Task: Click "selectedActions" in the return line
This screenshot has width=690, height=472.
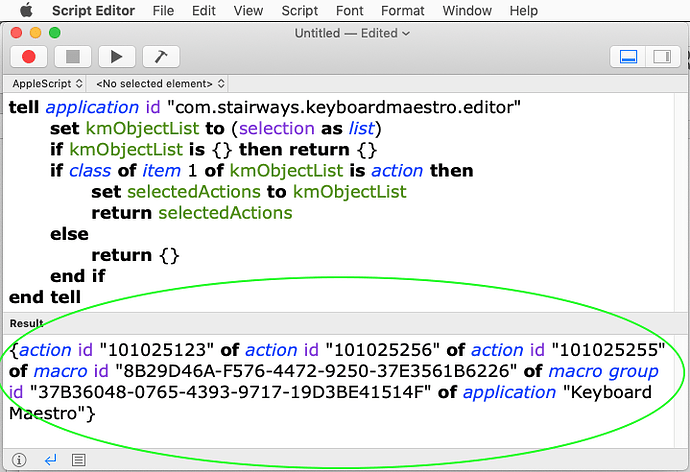Action: point(225,213)
